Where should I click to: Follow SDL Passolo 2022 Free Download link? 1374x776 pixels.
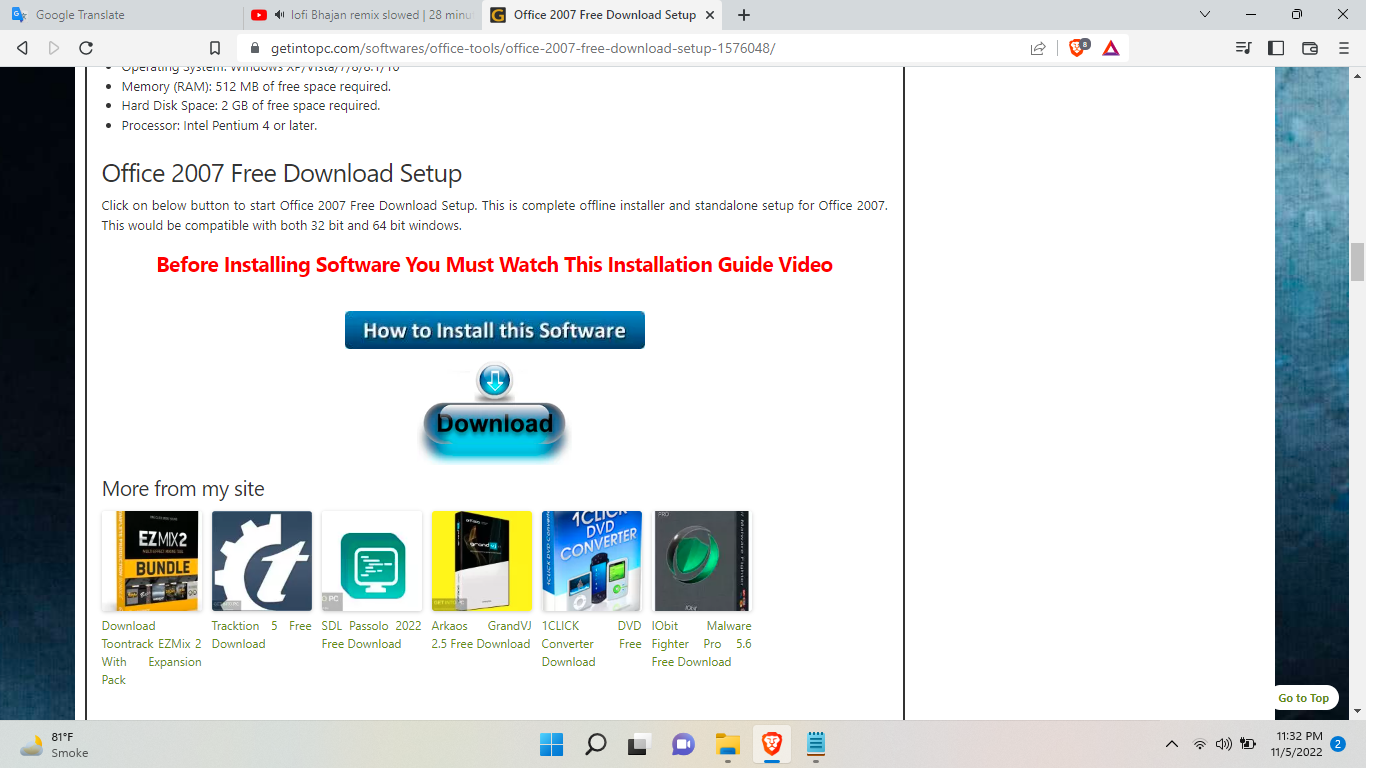pos(372,635)
